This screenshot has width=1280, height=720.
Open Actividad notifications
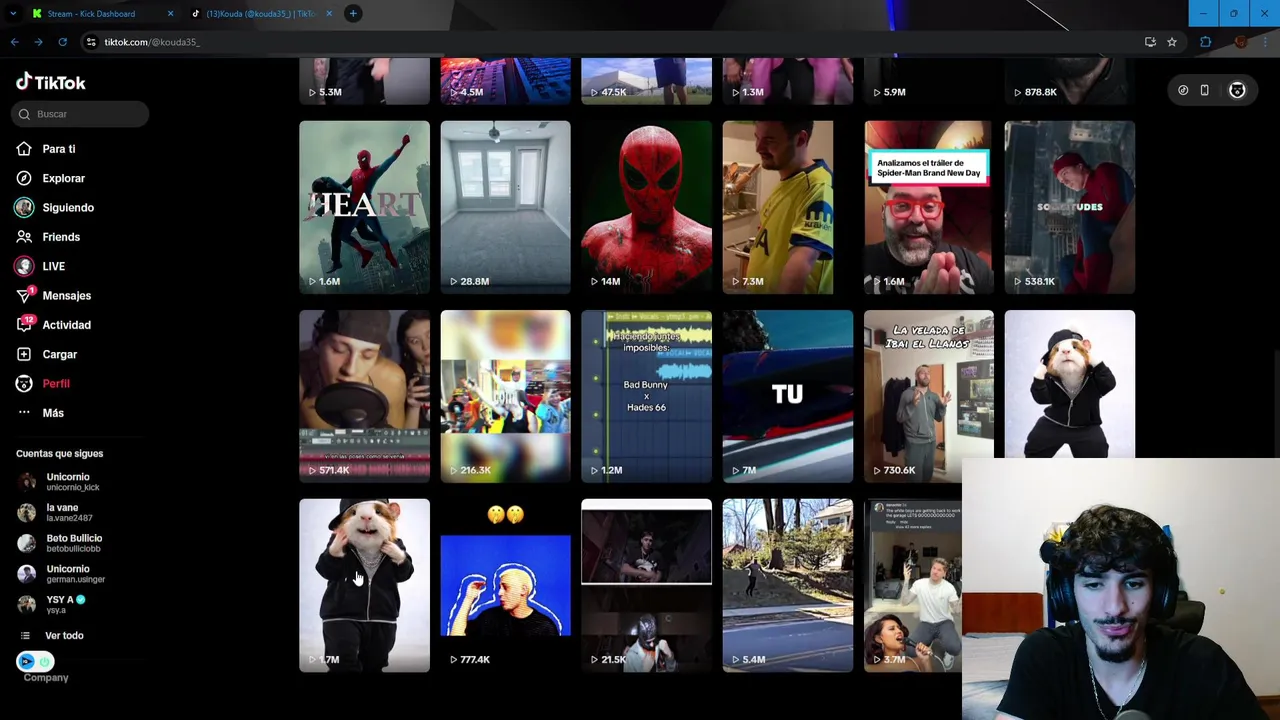click(x=66, y=325)
